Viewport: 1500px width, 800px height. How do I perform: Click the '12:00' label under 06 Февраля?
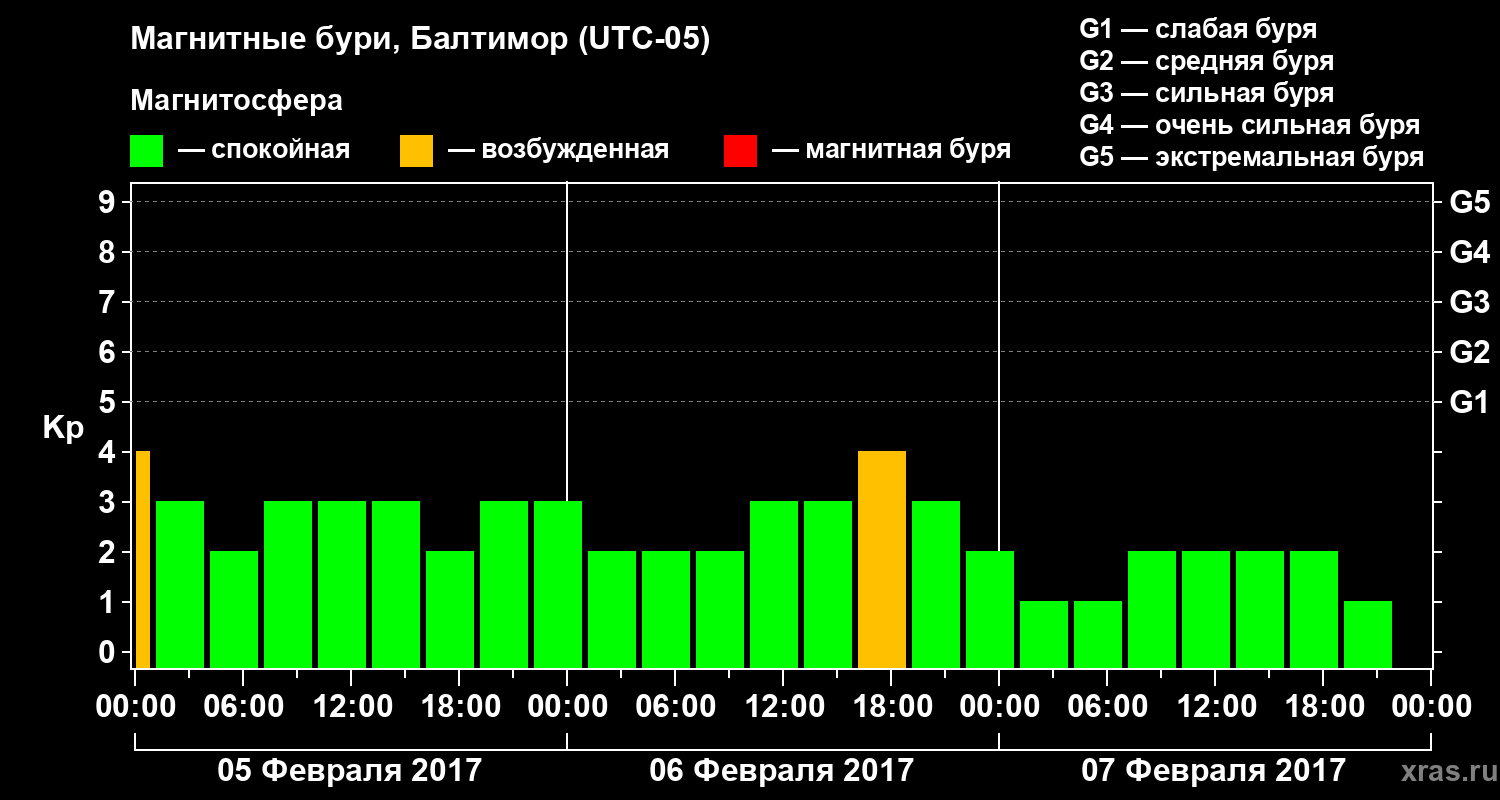point(784,706)
